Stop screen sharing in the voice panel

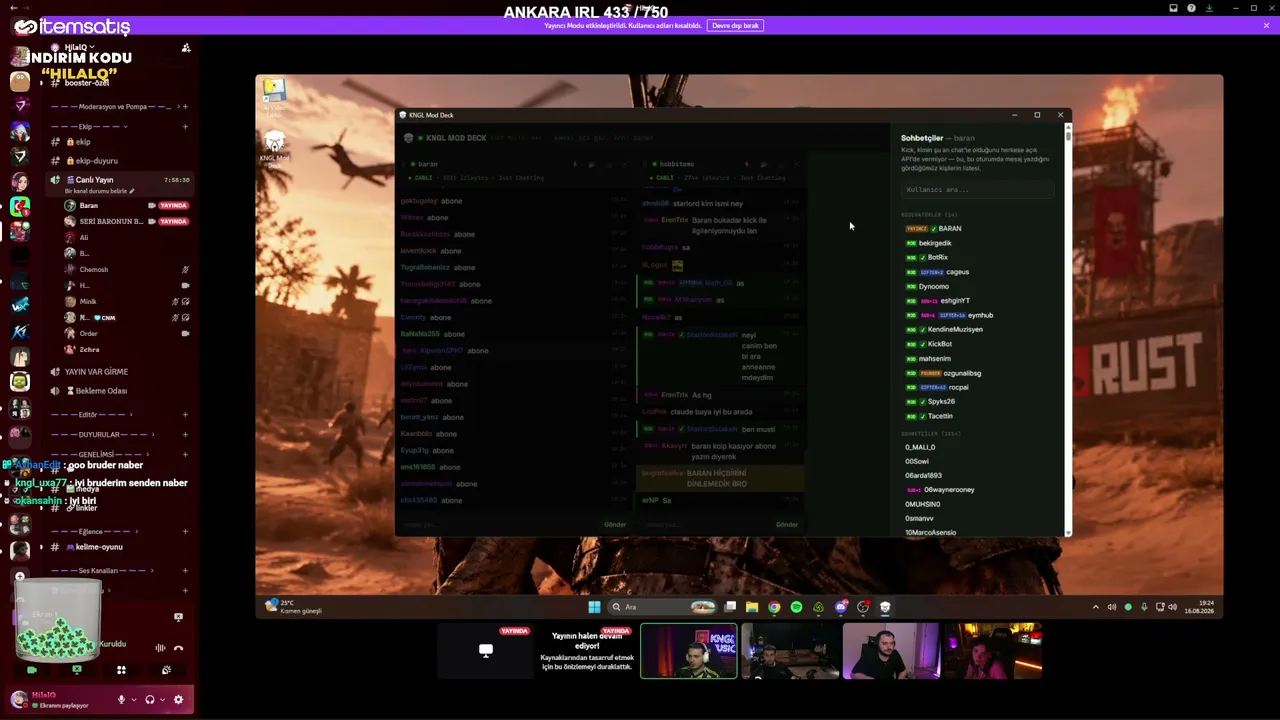(77, 670)
